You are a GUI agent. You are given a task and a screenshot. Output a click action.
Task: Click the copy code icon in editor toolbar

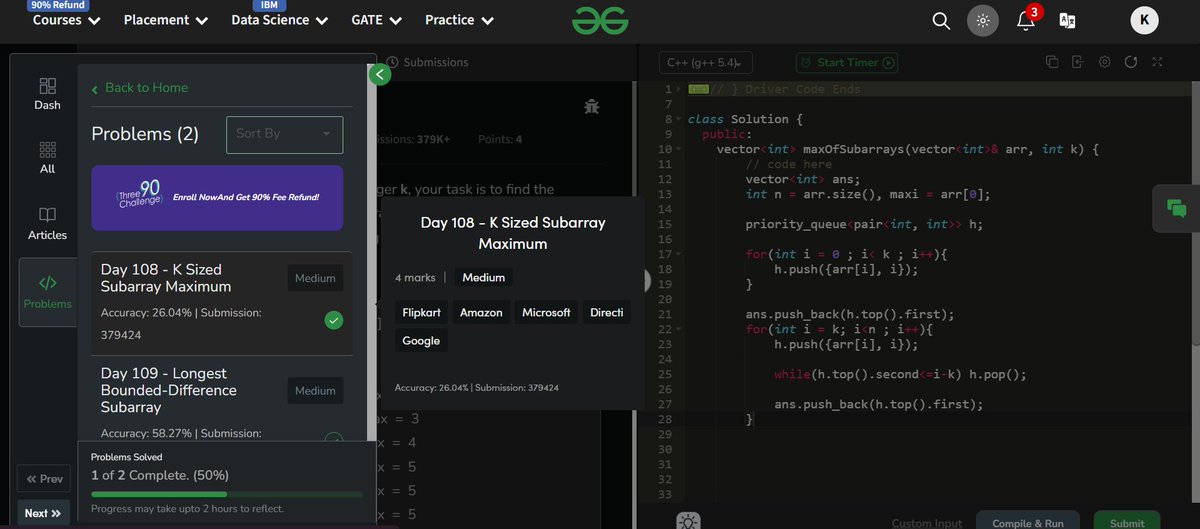click(1052, 62)
